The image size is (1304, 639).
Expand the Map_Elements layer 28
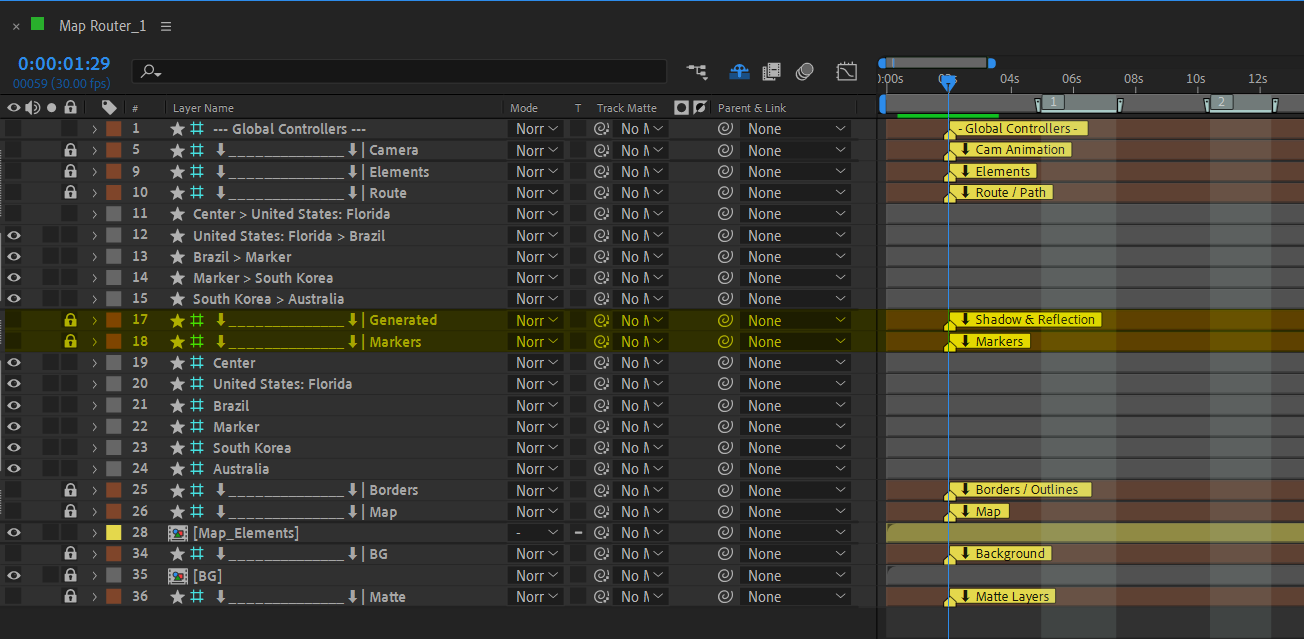click(95, 532)
